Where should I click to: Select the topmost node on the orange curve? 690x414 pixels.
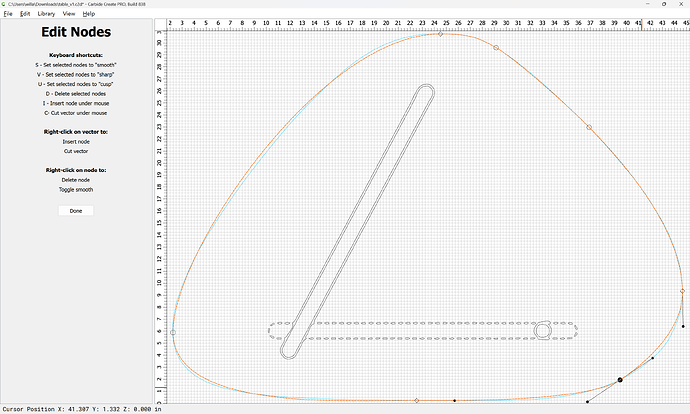(x=440, y=34)
